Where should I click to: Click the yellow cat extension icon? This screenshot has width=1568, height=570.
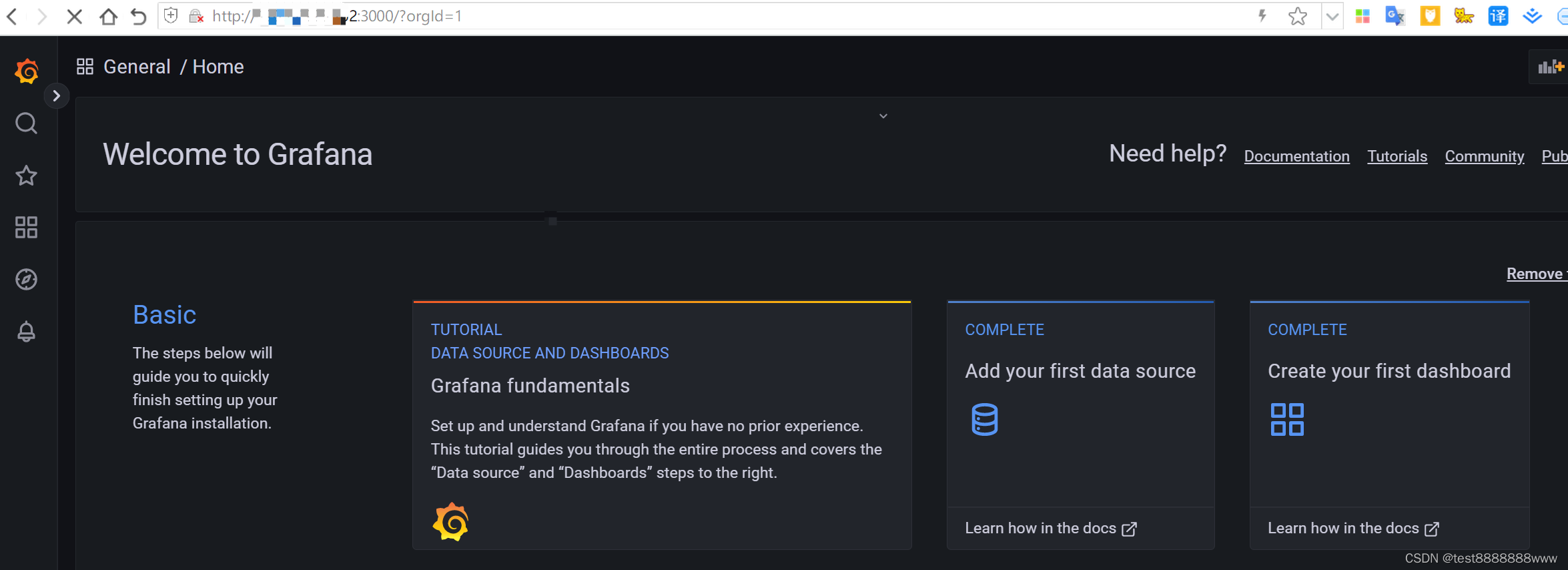(x=1464, y=16)
